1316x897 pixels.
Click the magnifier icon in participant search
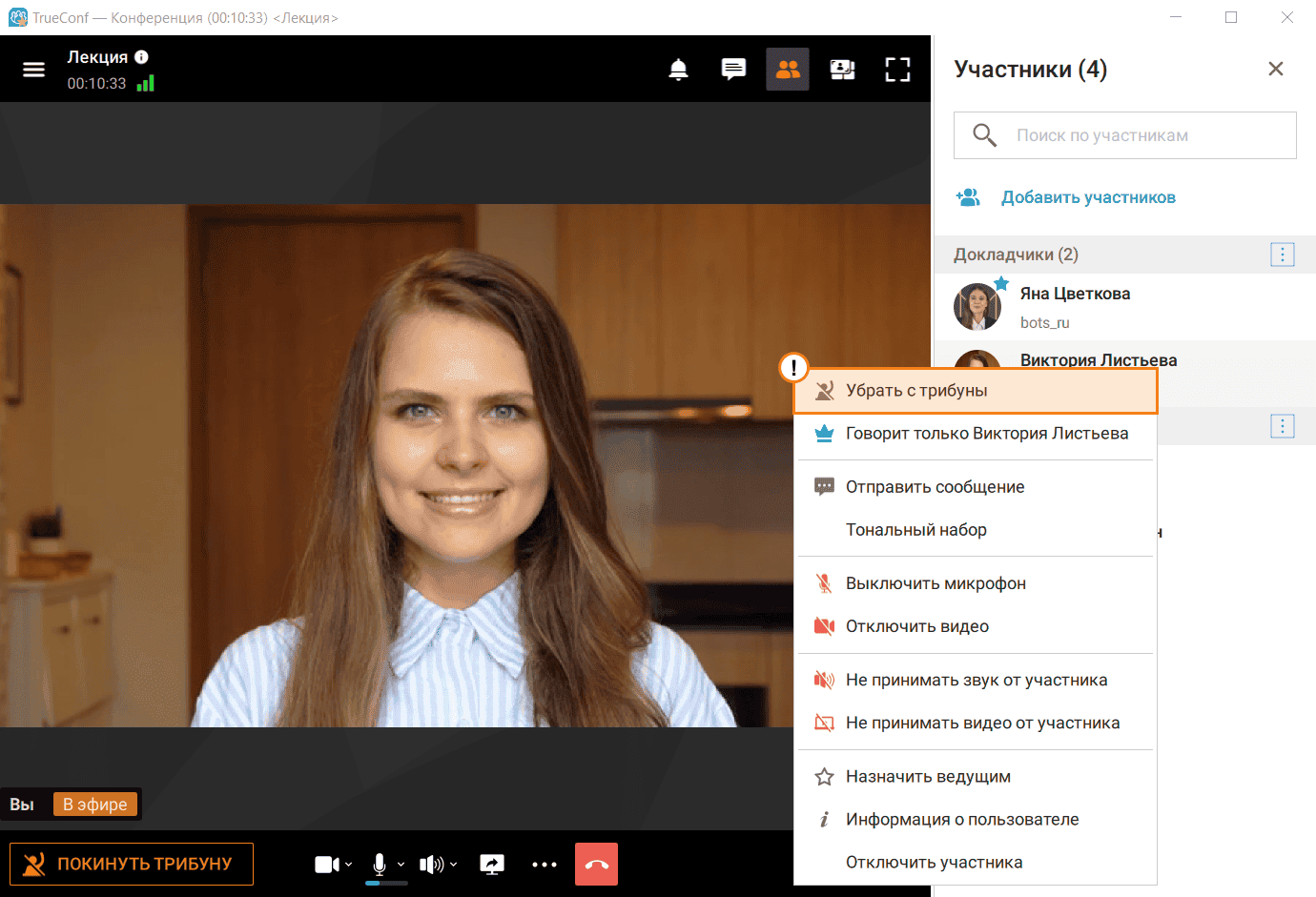[984, 135]
